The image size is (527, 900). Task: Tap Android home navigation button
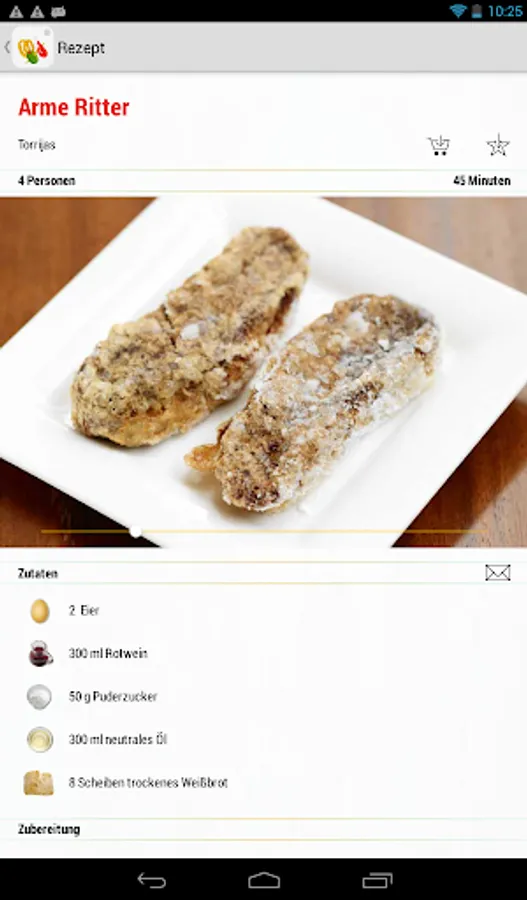click(264, 880)
